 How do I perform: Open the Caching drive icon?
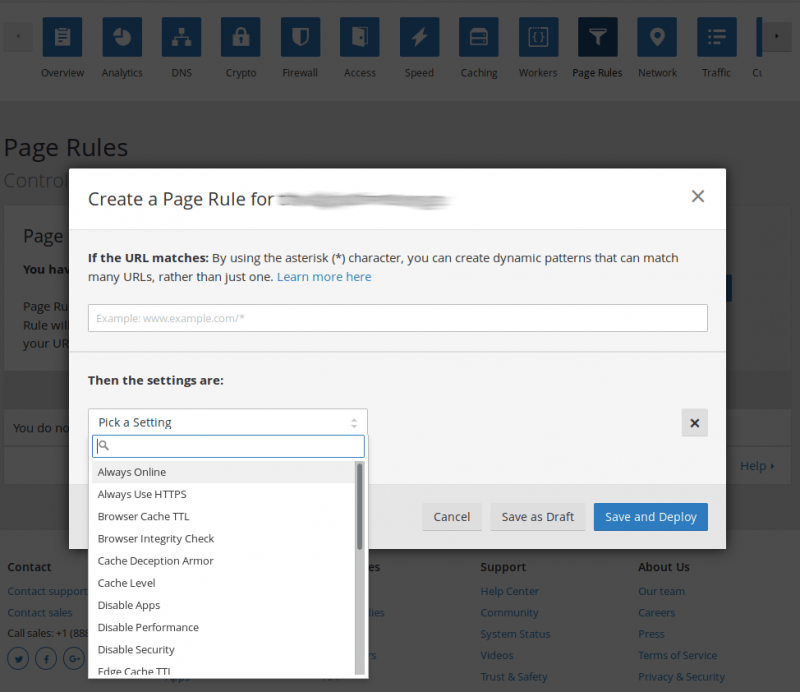click(x=479, y=37)
